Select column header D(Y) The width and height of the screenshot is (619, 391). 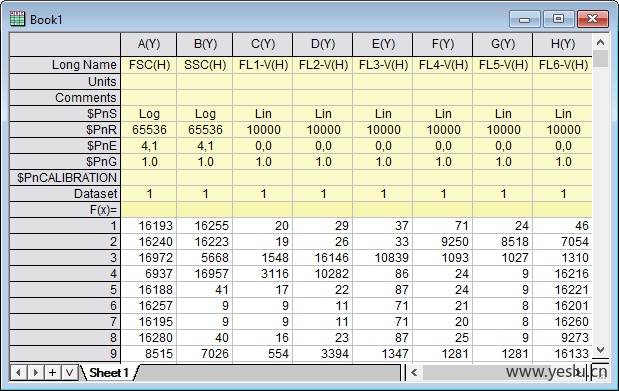323,44
